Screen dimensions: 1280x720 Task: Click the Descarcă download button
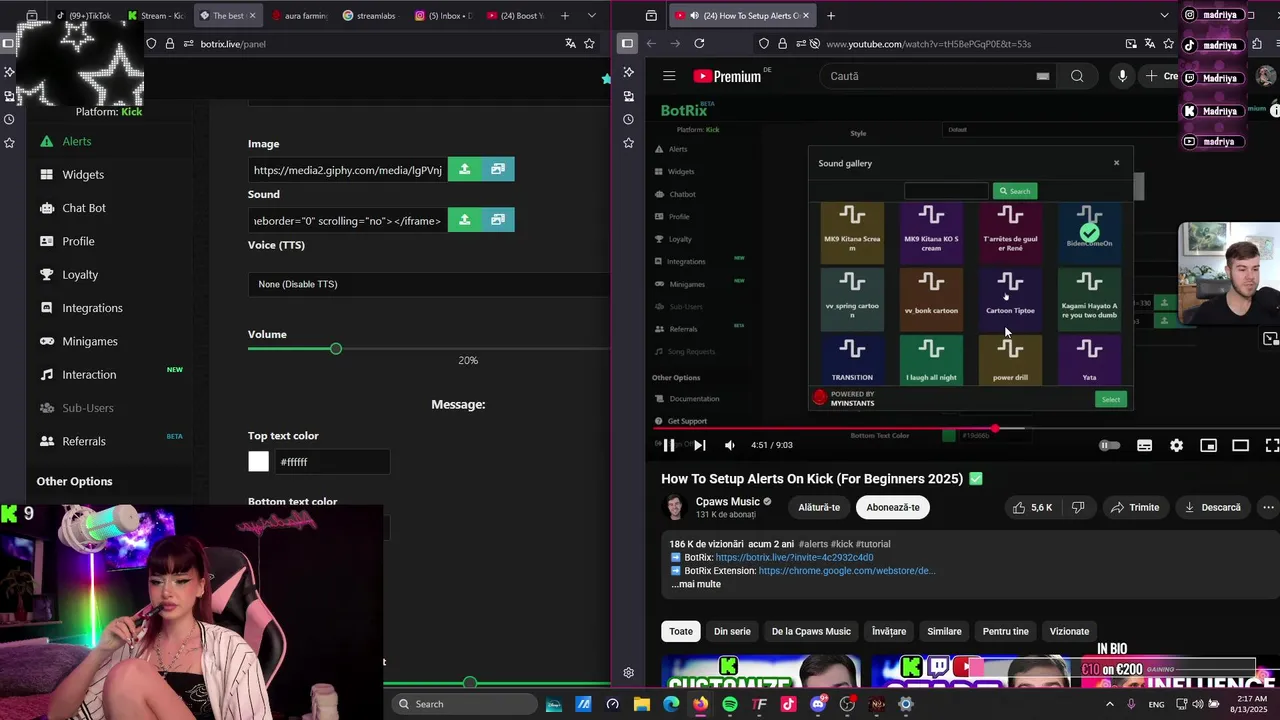1212,507
